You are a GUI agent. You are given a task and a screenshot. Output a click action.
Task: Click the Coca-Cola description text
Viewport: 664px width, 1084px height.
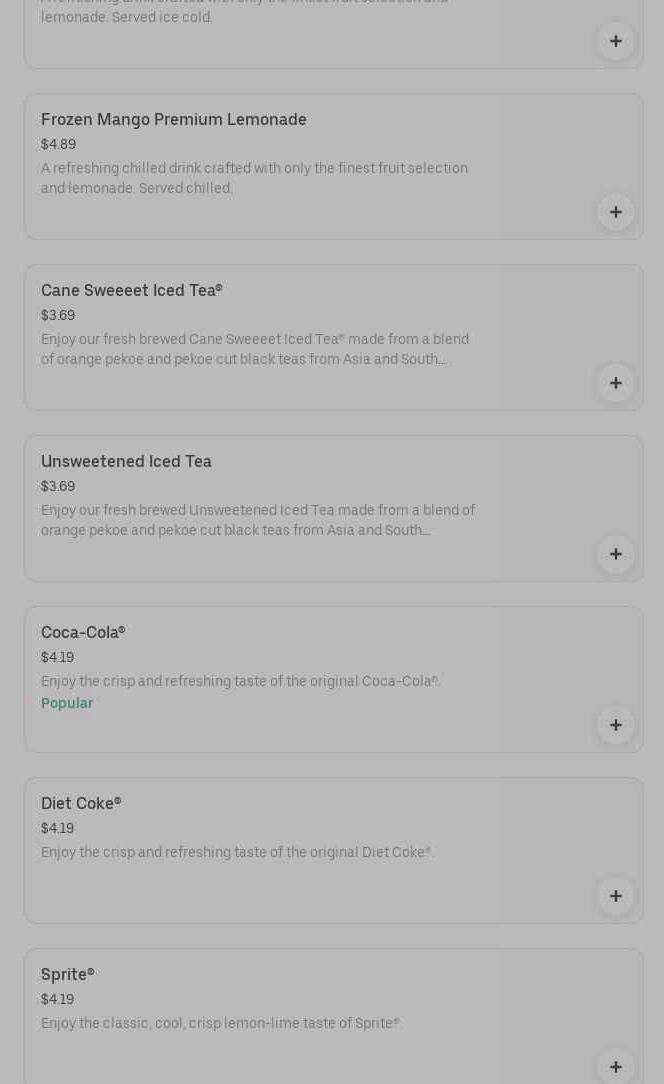pos(240,682)
